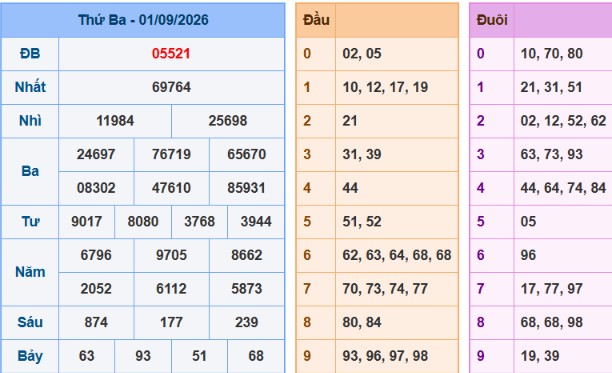Click Đuôi row 4 values "44, 64, 74, 84"

(563, 188)
